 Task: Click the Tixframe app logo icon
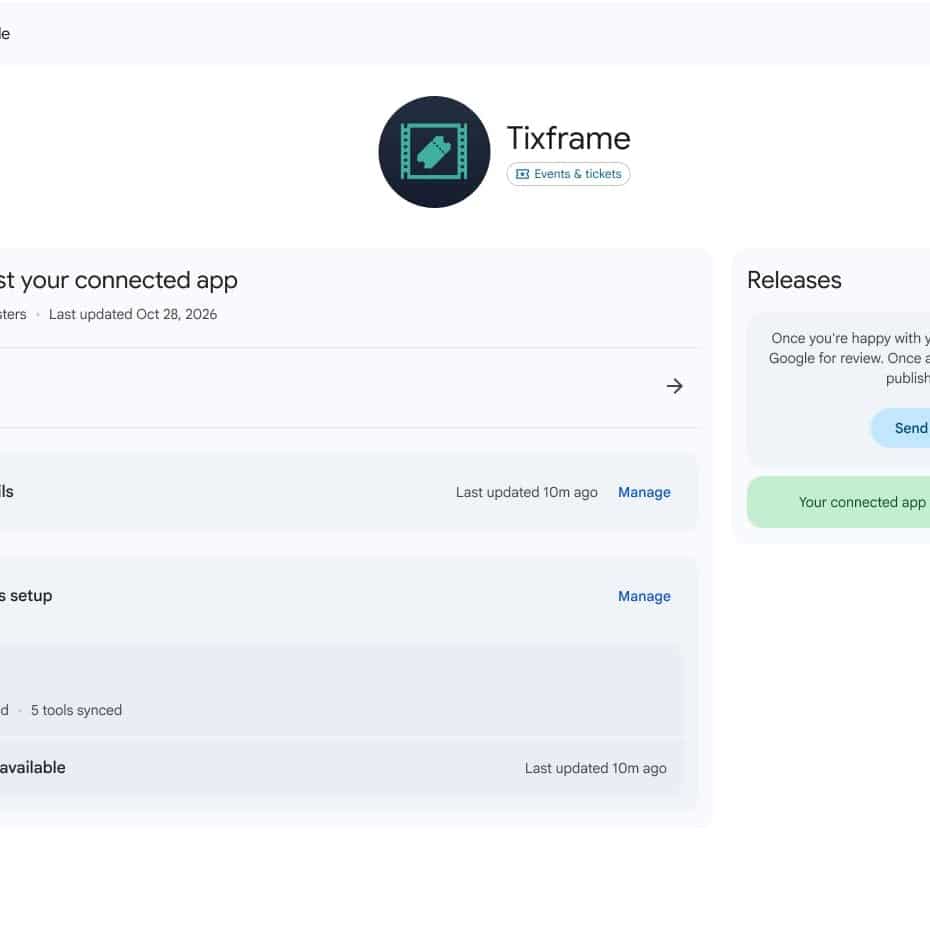tap(434, 152)
